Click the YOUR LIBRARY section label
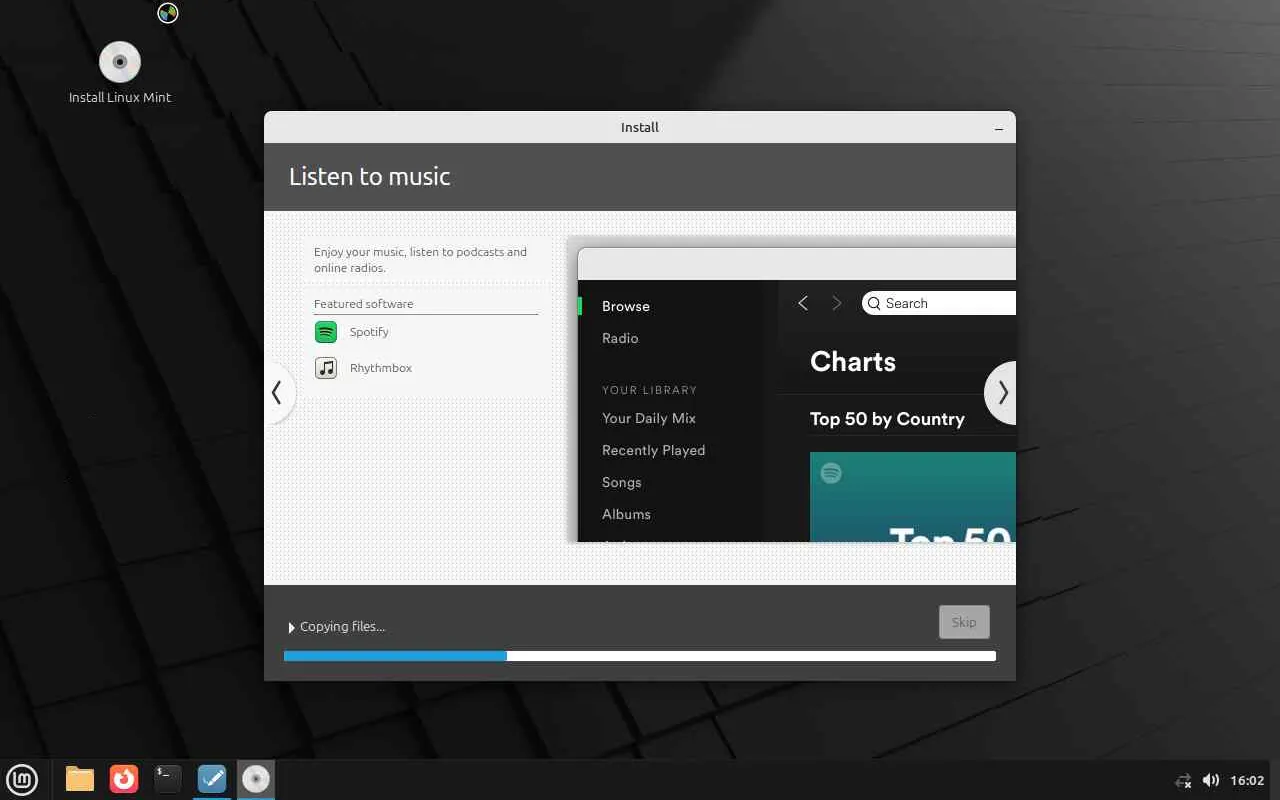Image resolution: width=1280 pixels, height=800 pixels. pos(650,390)
